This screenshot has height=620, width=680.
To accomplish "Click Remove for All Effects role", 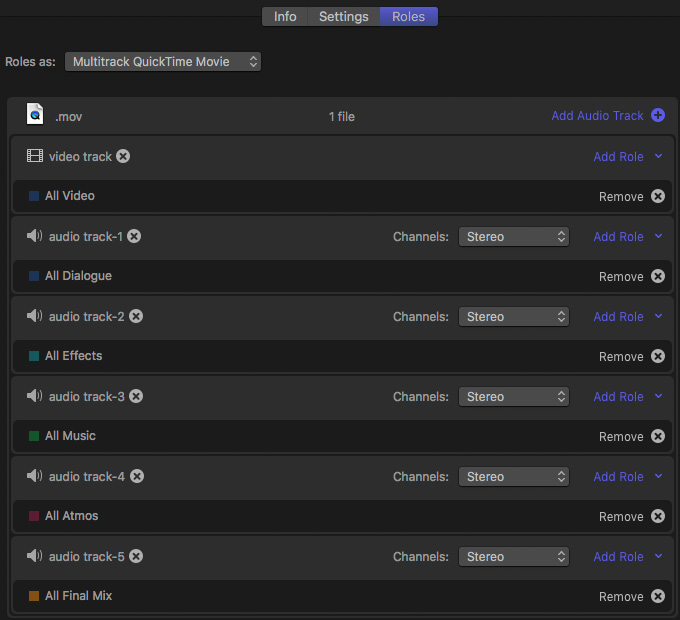I will [x=621, y=357].
